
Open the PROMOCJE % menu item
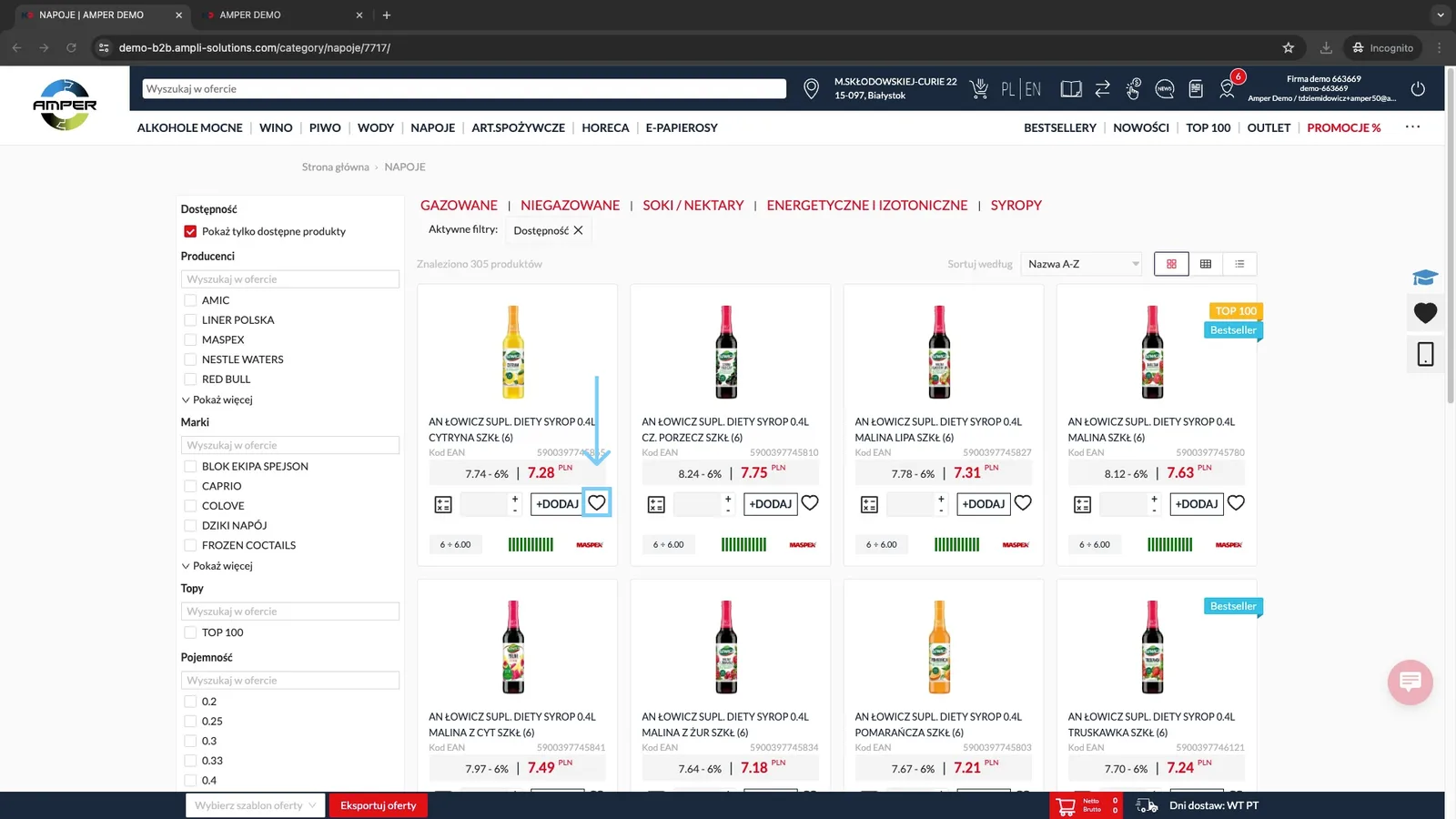[1343, 127]
